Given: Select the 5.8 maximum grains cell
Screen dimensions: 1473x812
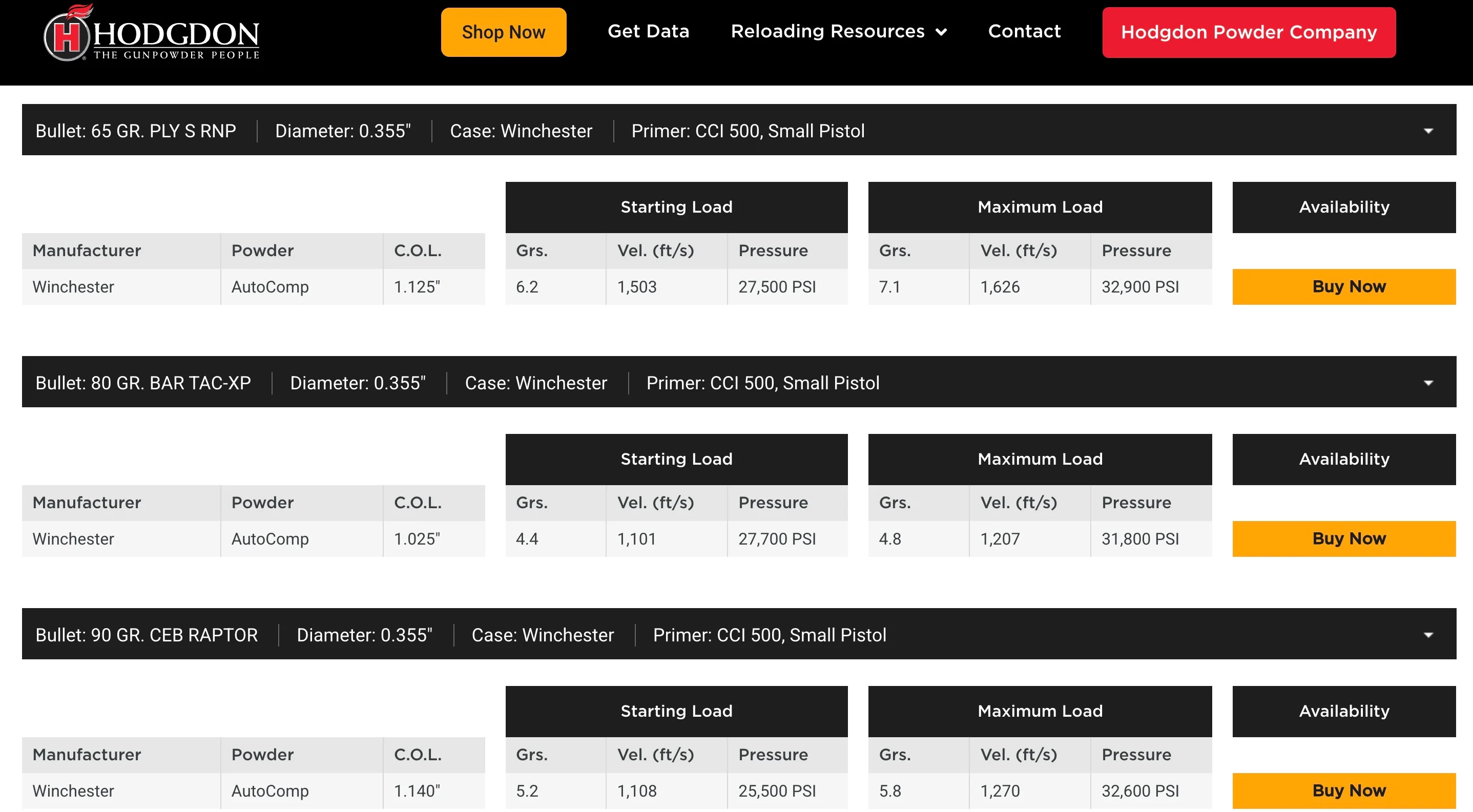Looking at the screenshot, I should tap(919, 791).
